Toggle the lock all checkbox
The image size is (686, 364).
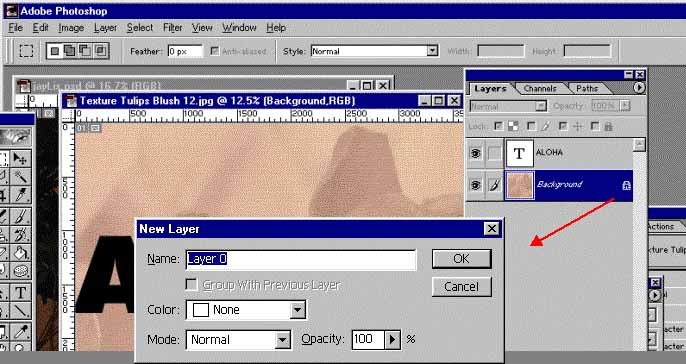[595, 126]
